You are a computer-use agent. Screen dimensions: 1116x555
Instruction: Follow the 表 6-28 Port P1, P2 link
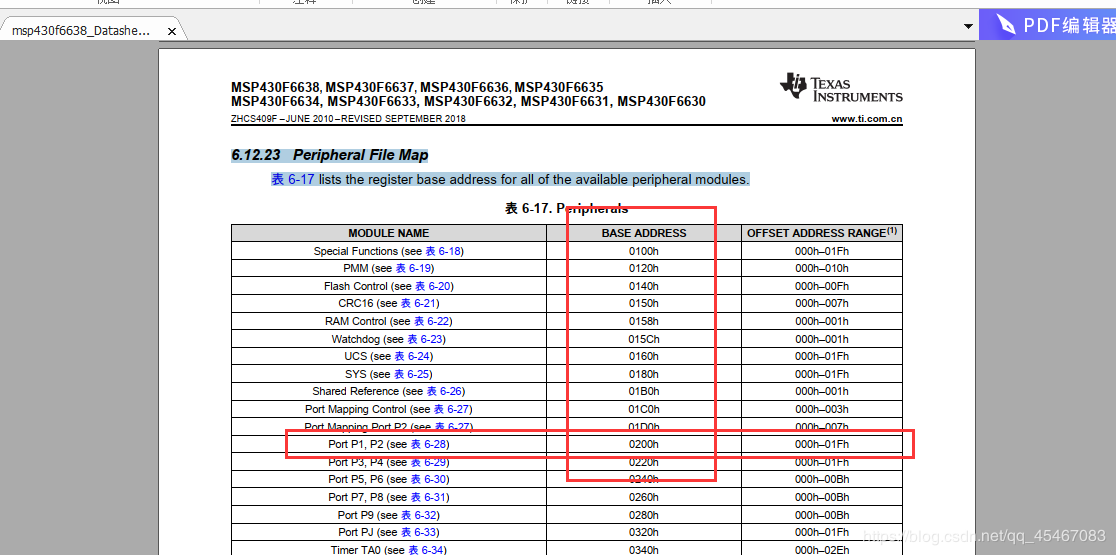(428, 444)
